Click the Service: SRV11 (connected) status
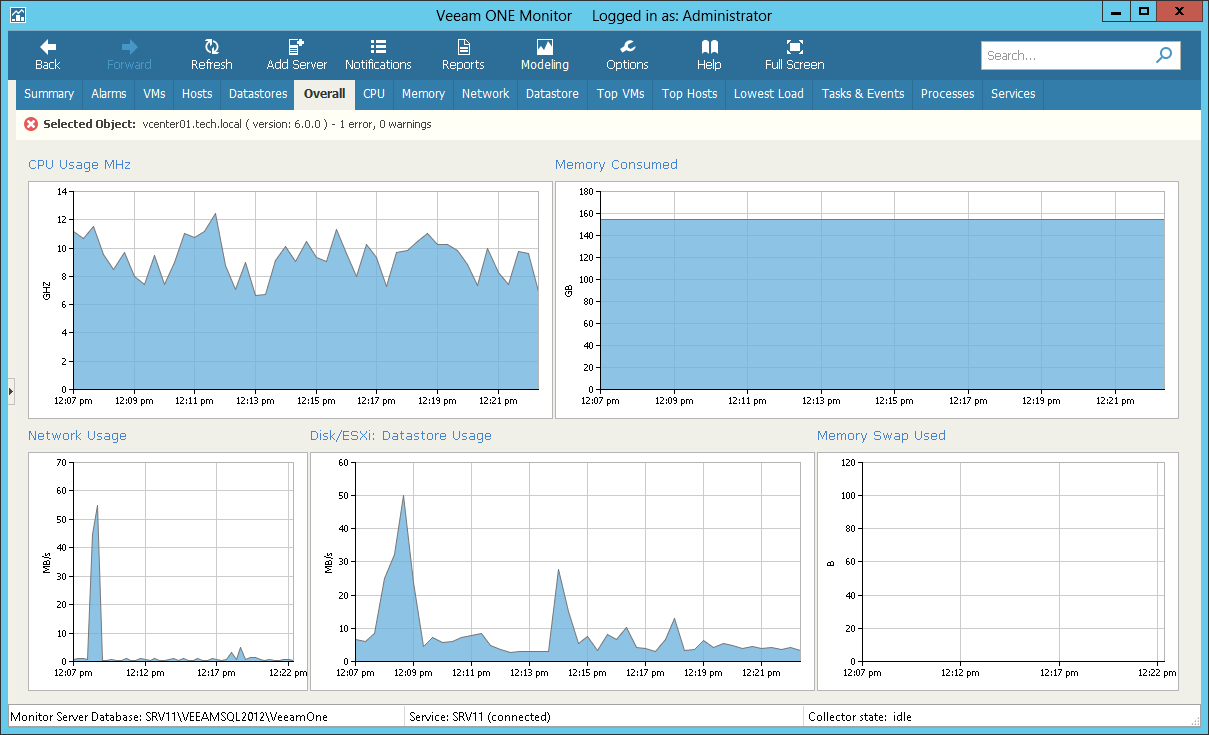Screen dimensions: 1209x735 [480, 717]
